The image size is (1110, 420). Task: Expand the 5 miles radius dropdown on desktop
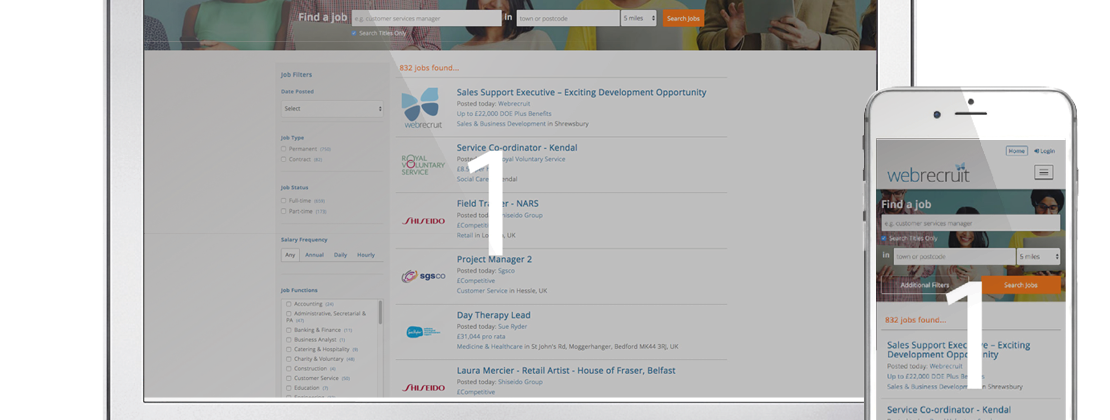[x=639, y=18]
